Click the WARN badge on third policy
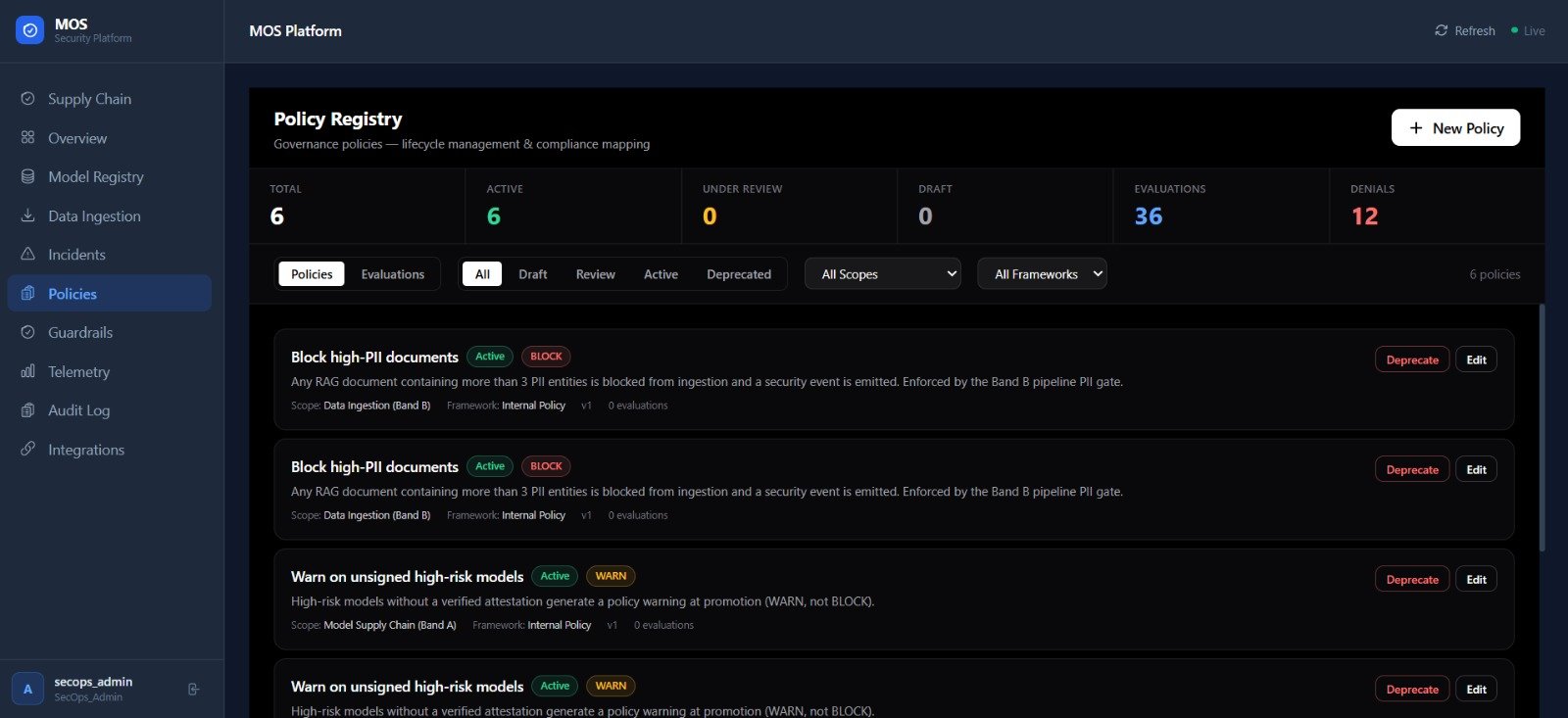Image resolution: width=1568 pixels, height=718 pixels. click(611, 576)
